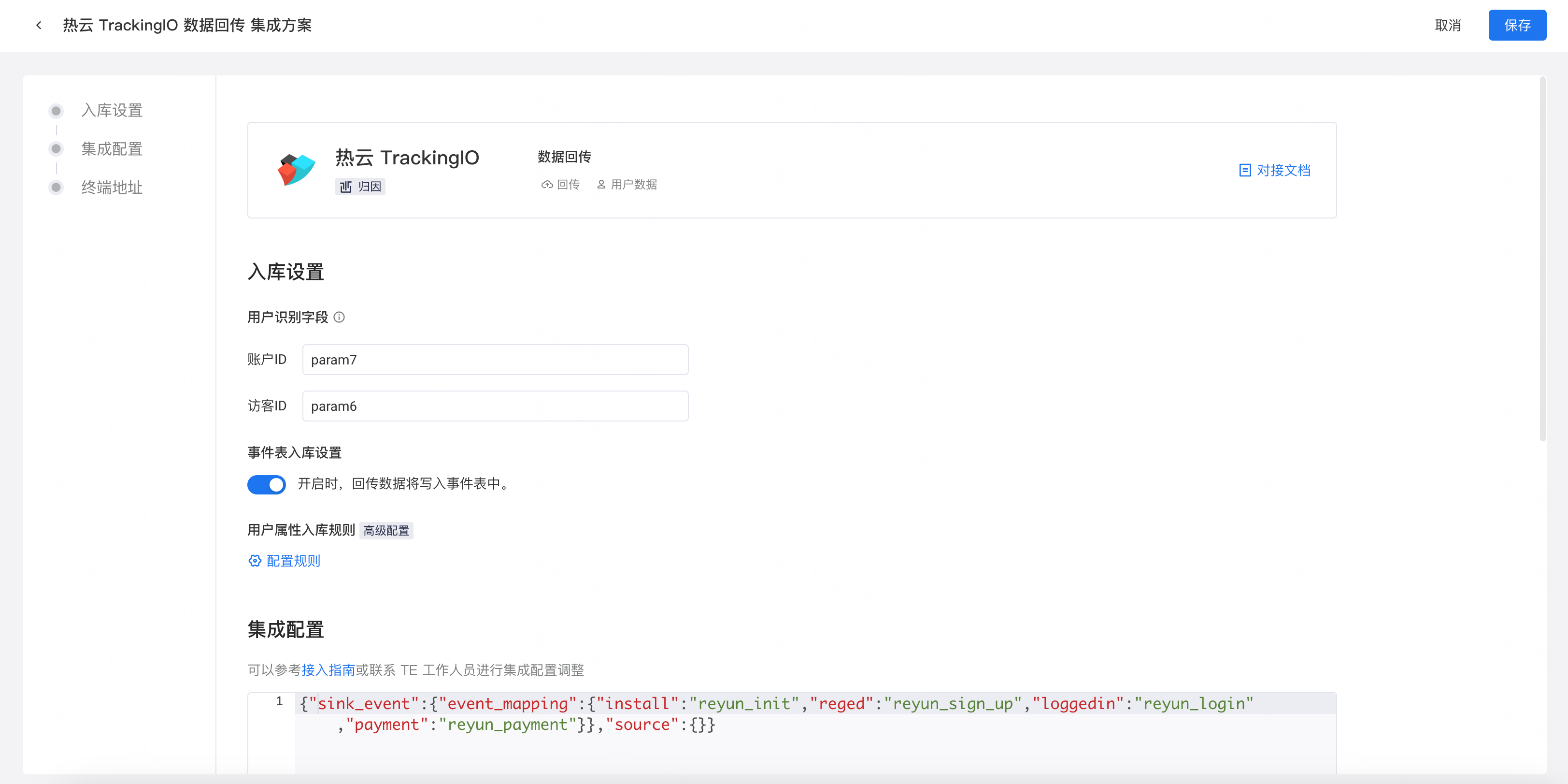Click the 账户ID param7 input field

pyautogui.click(x=495, y=360)
